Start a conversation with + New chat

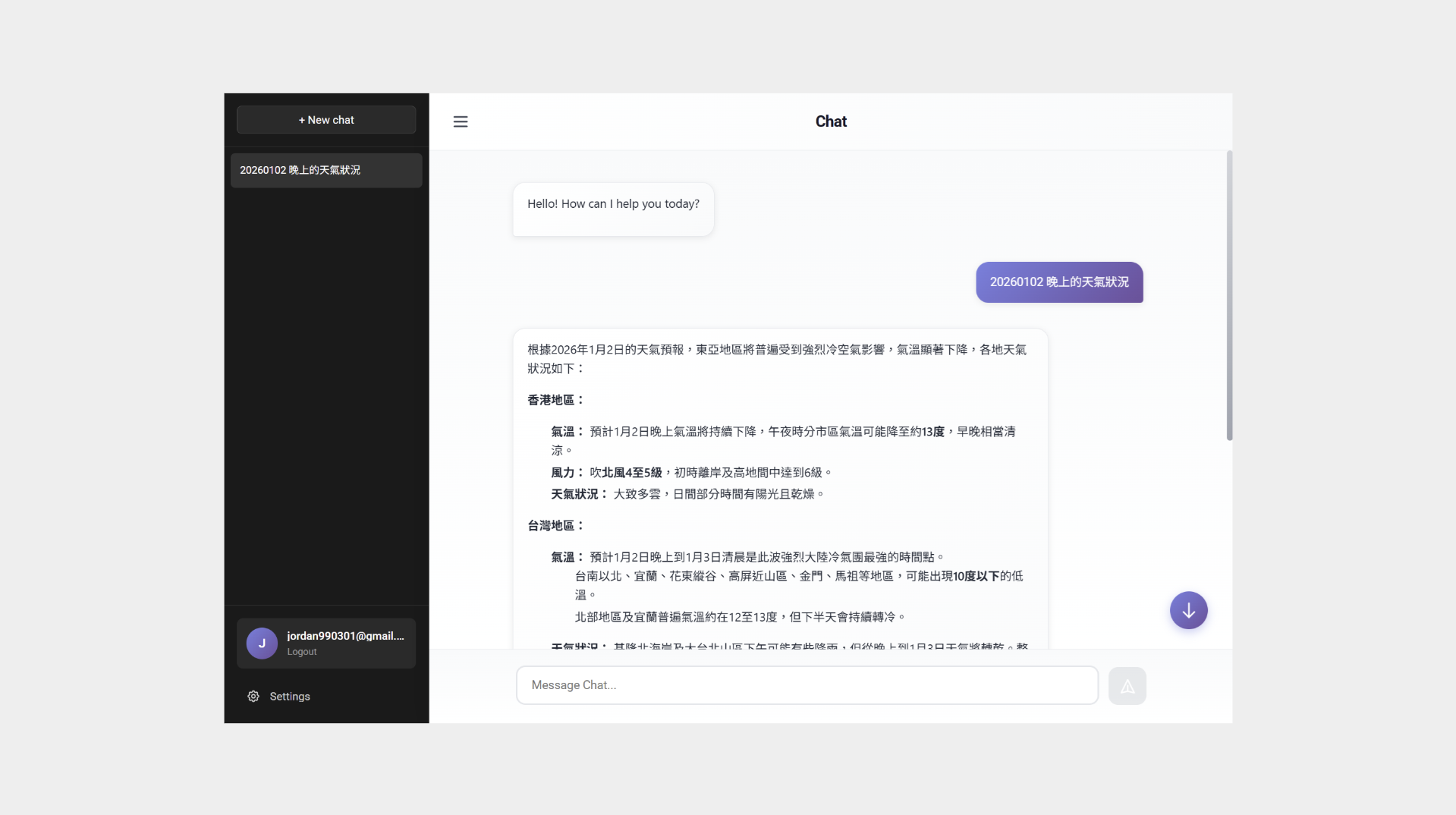(x=326, y=120)
